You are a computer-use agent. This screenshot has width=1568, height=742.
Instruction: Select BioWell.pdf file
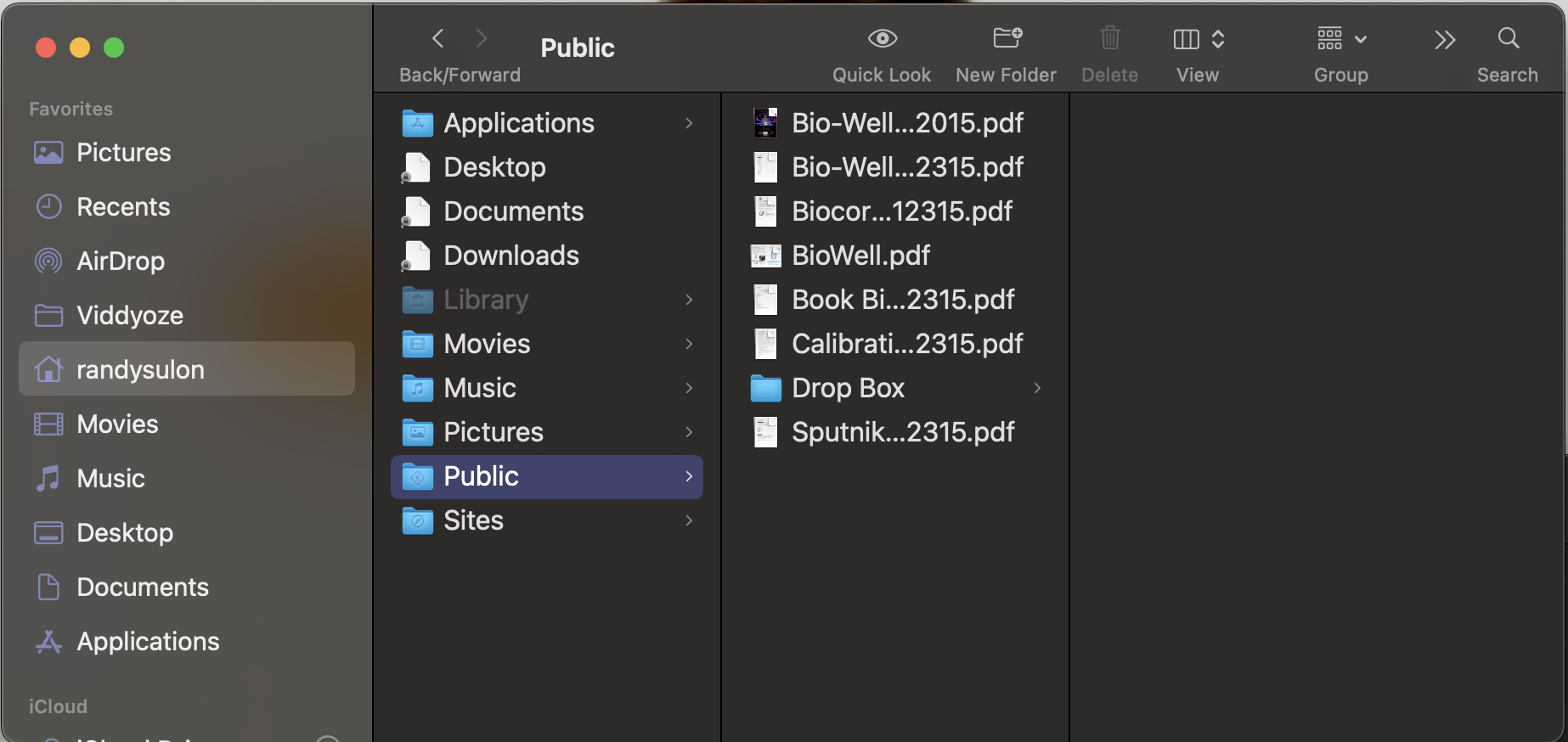(x=860, y=256)
